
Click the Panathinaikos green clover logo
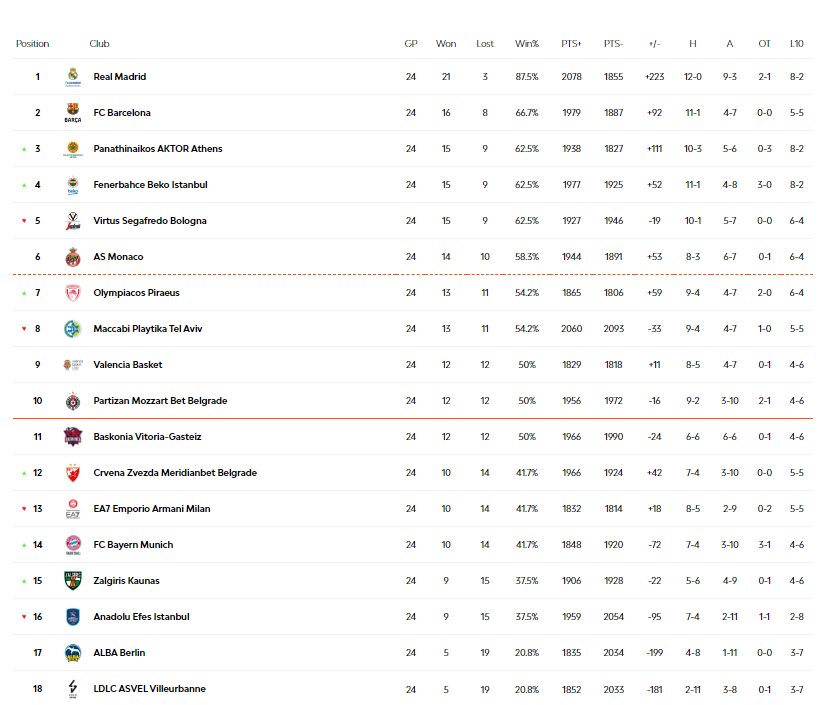73,149
